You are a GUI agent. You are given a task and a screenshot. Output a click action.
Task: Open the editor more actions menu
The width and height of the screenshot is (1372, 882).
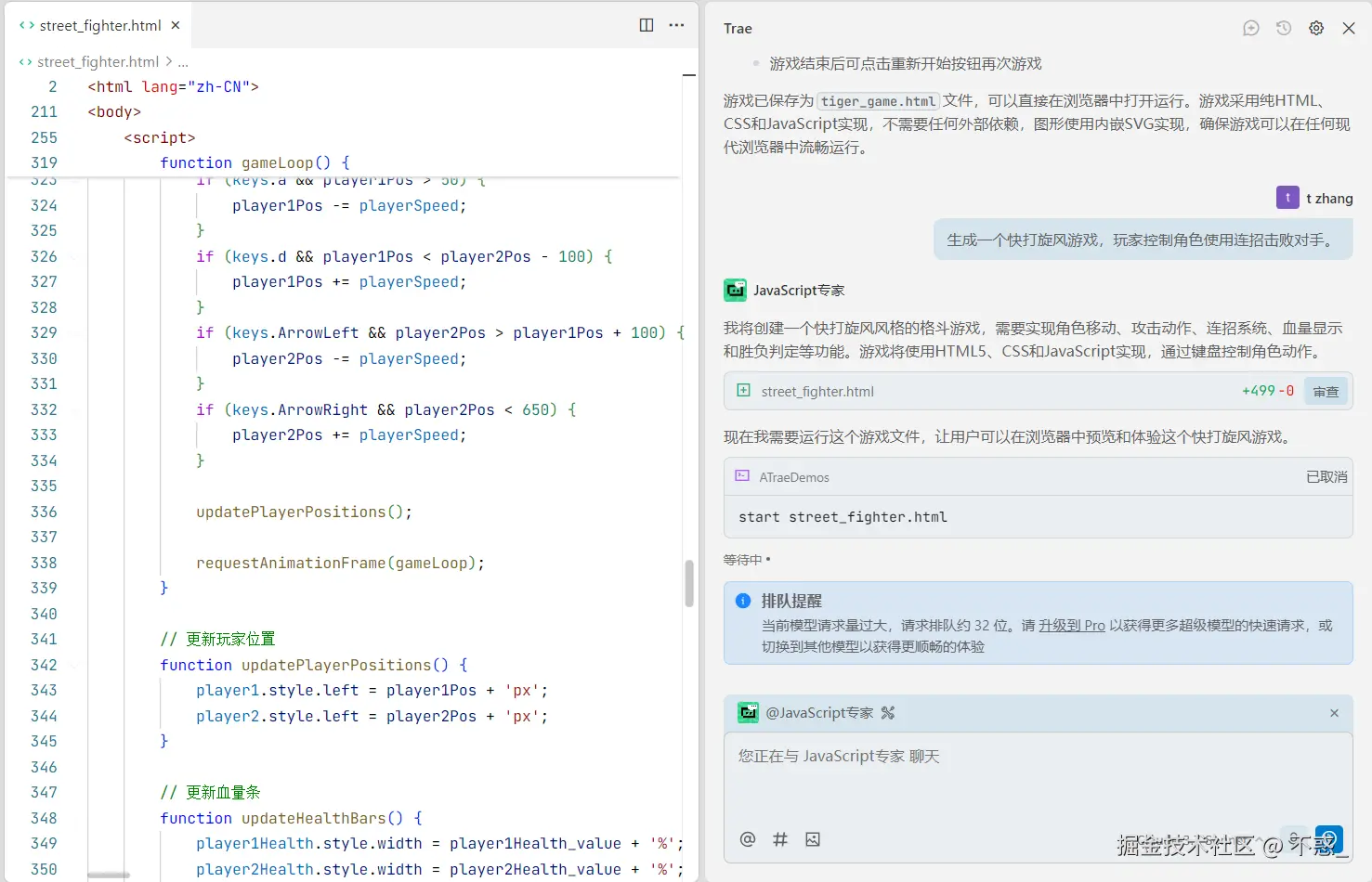coord(676,25)
